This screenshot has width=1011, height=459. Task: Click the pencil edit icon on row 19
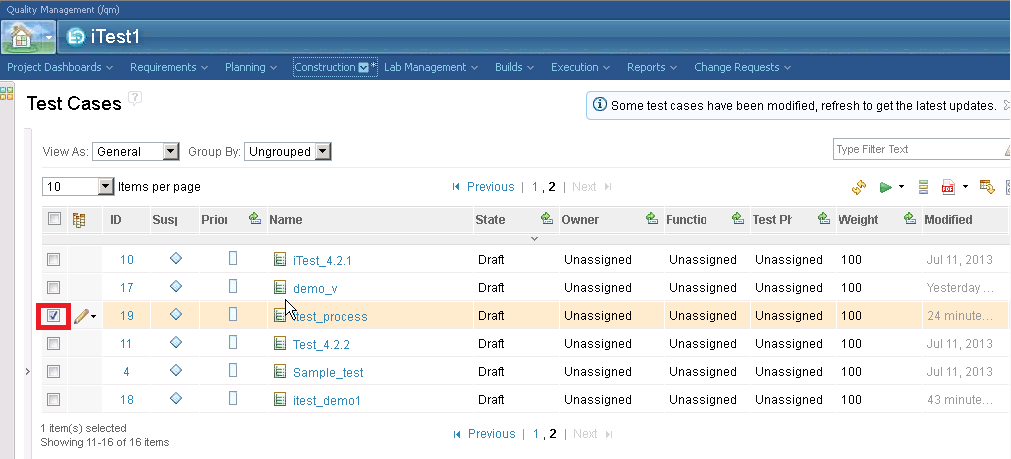click(x=81, y=316)
